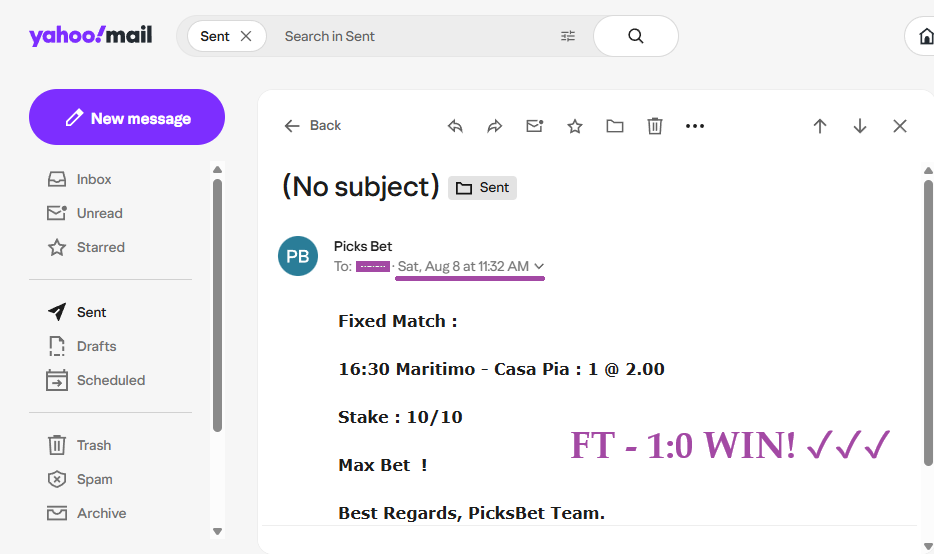
Task: Move message using the folder icon
Action: [x=615, y=126]
